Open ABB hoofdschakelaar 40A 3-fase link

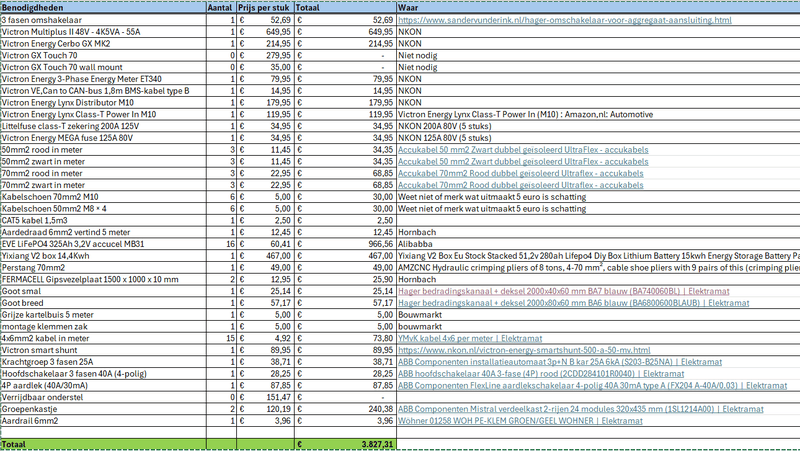(x=541, y=373)
